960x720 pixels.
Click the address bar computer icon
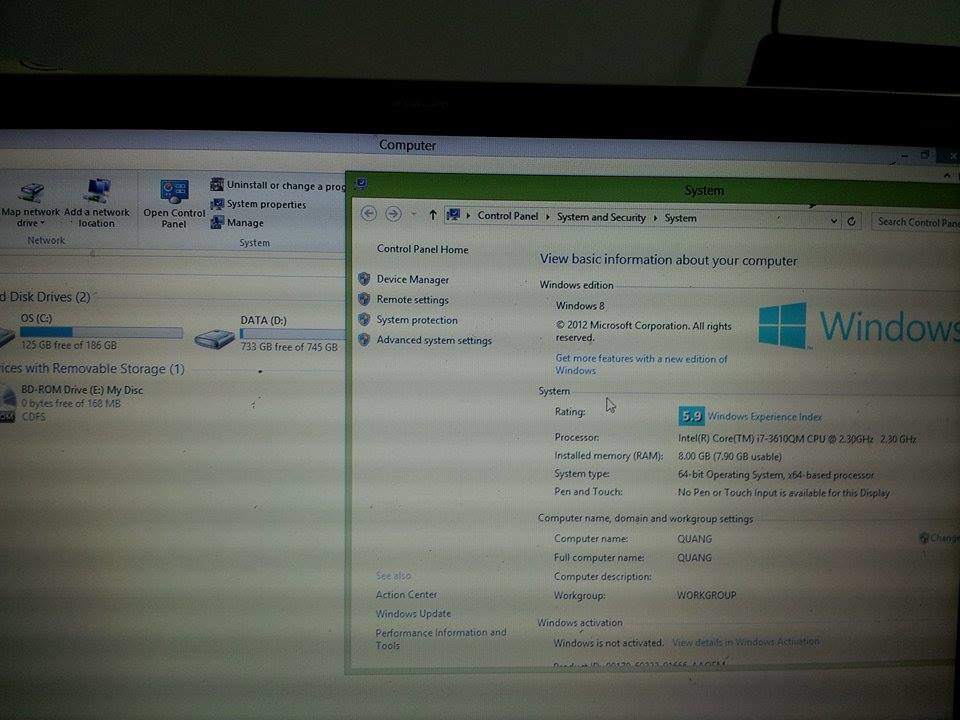click(x=453, y=215)
